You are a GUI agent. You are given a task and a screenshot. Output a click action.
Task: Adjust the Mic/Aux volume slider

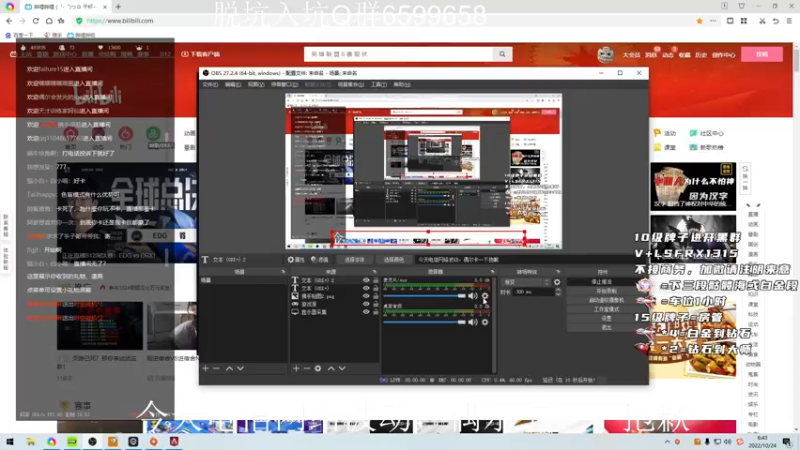click(424, 296)
